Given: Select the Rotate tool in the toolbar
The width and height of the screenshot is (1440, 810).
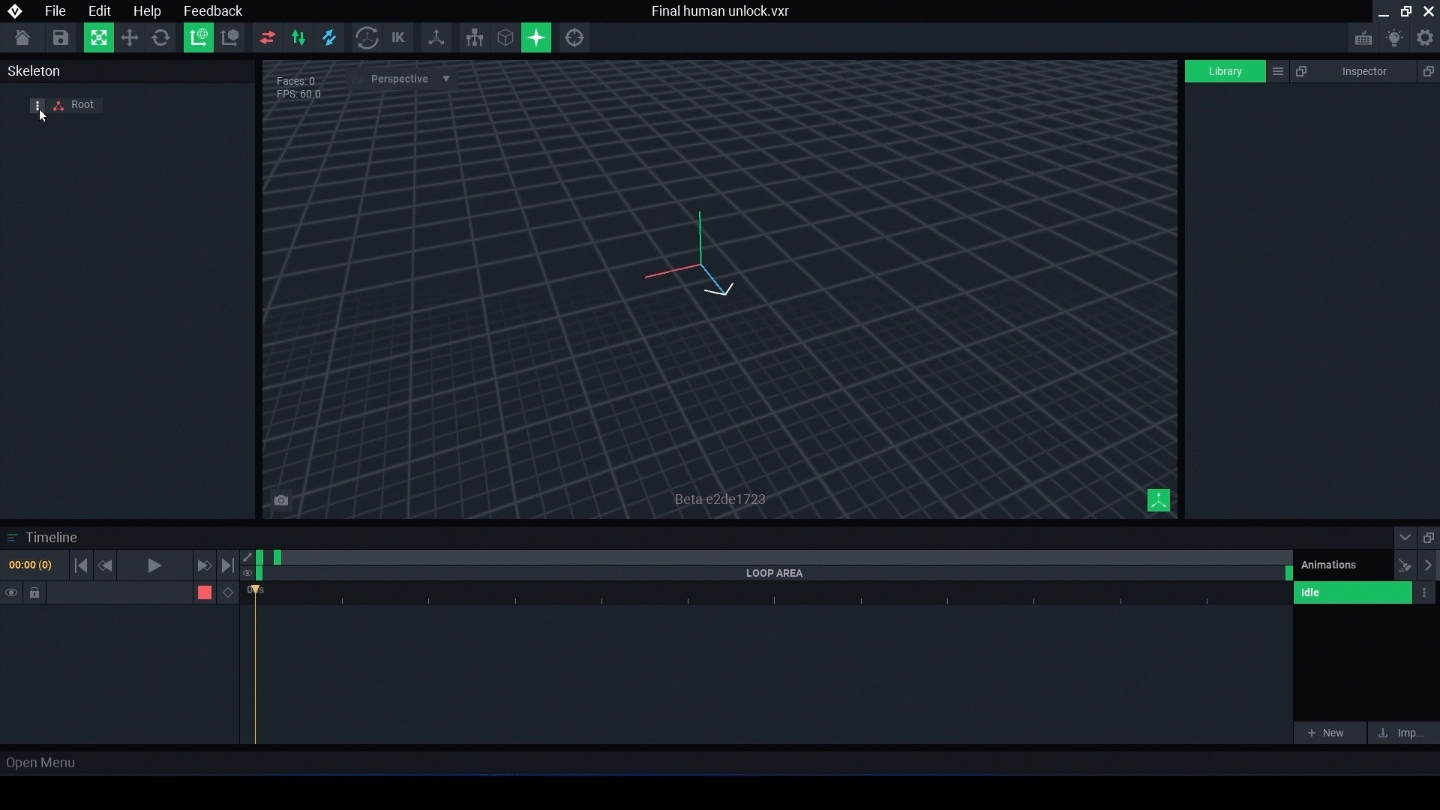Looking at the screenshot, I should pyautogui.click(x=161, y=38).
